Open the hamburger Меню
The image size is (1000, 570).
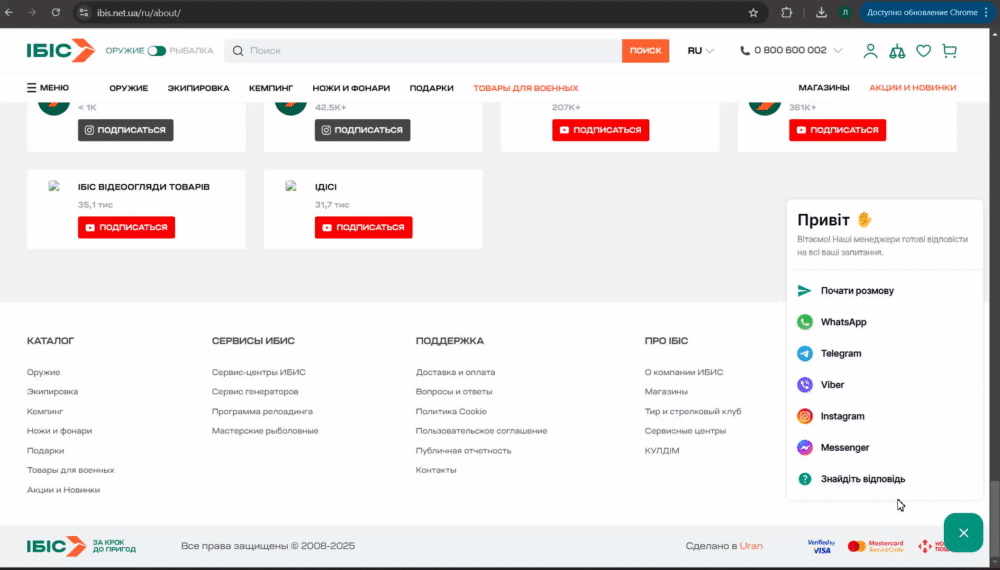pyautogui.click(x=48, y=88)
